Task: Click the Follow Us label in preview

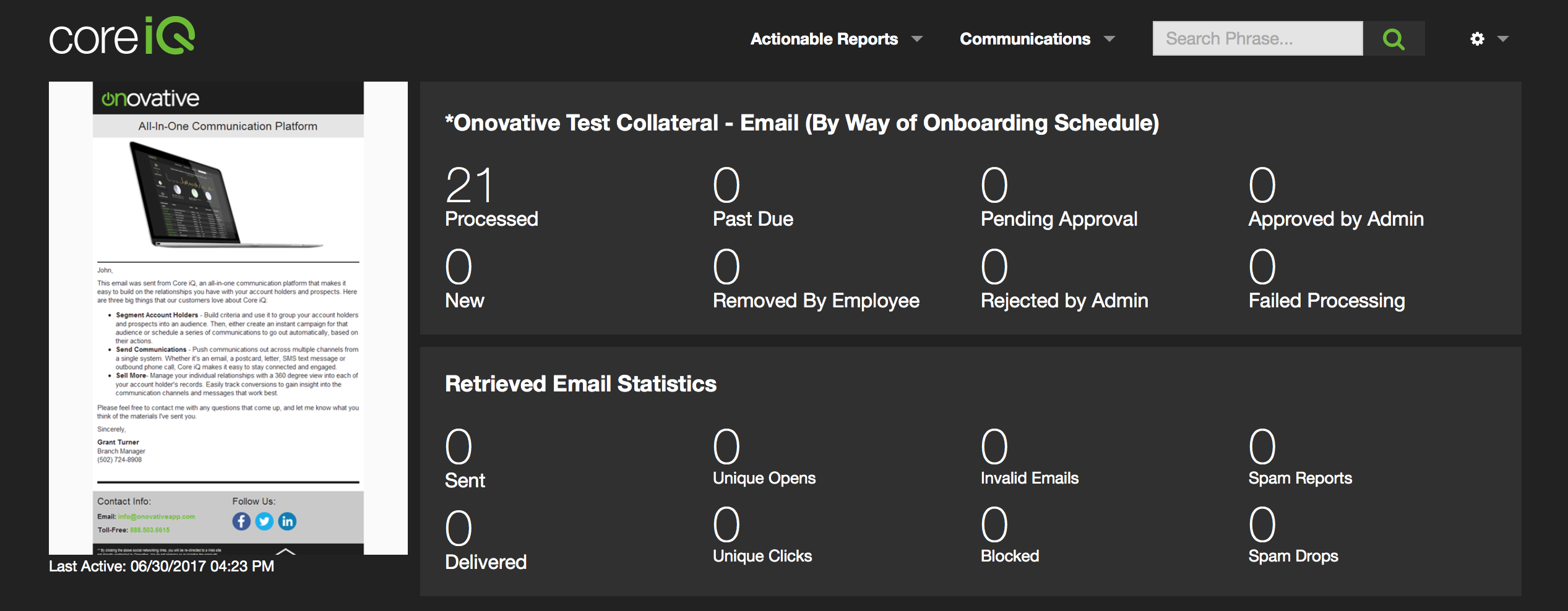Action: (x=254, y=502)
